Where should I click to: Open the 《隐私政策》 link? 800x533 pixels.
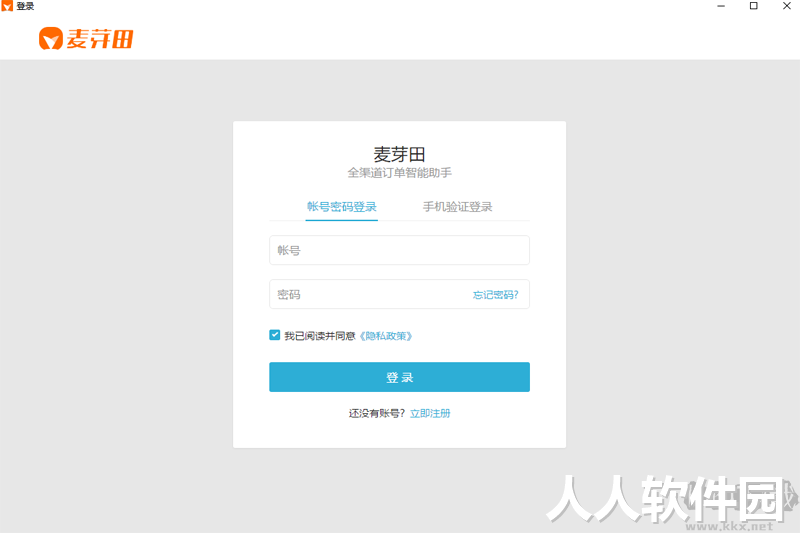(386, 336)
